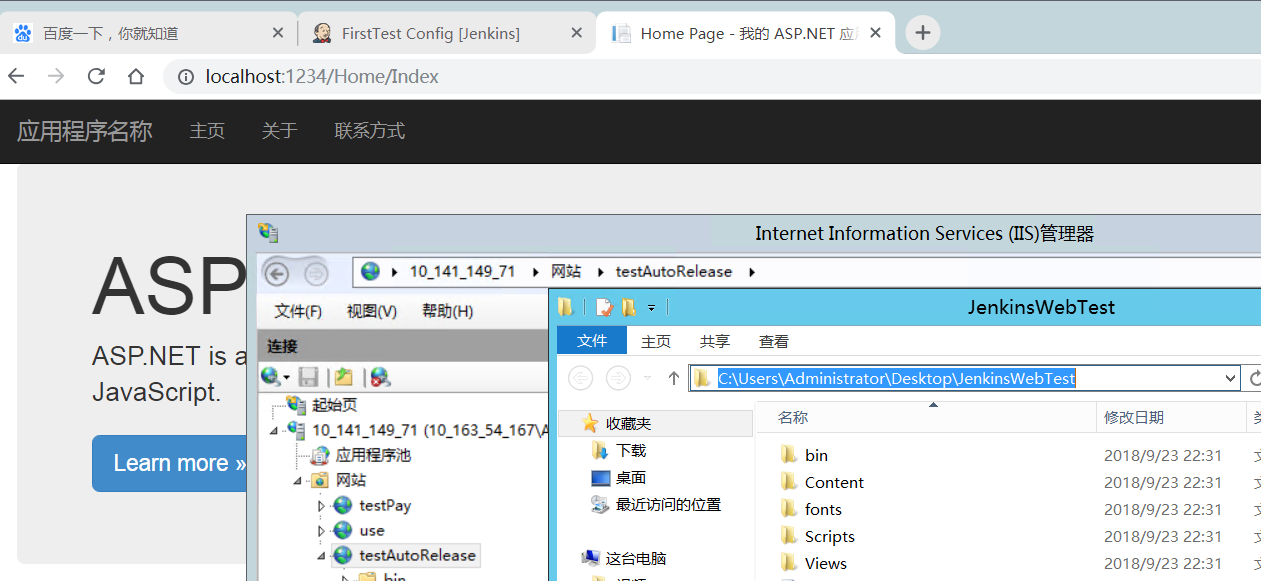This screenshot has width=1261, height=581.
Task: View site info icon beside localhost URL
Action: (185, 76)
